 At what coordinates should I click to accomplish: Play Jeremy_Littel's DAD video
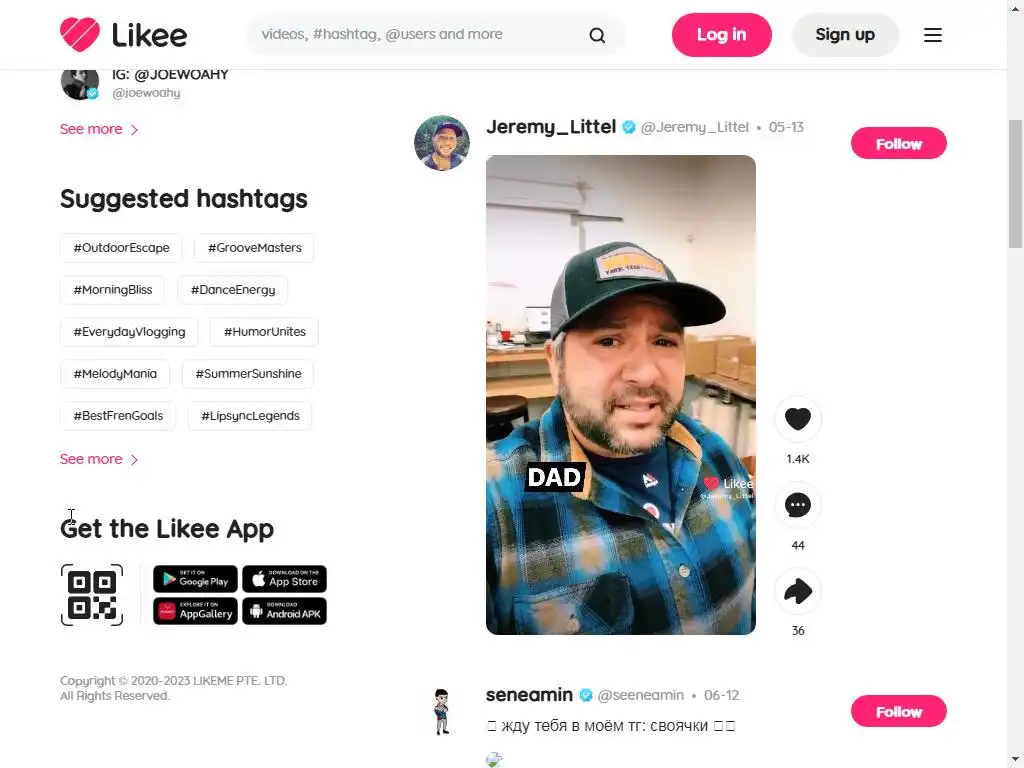620,394
